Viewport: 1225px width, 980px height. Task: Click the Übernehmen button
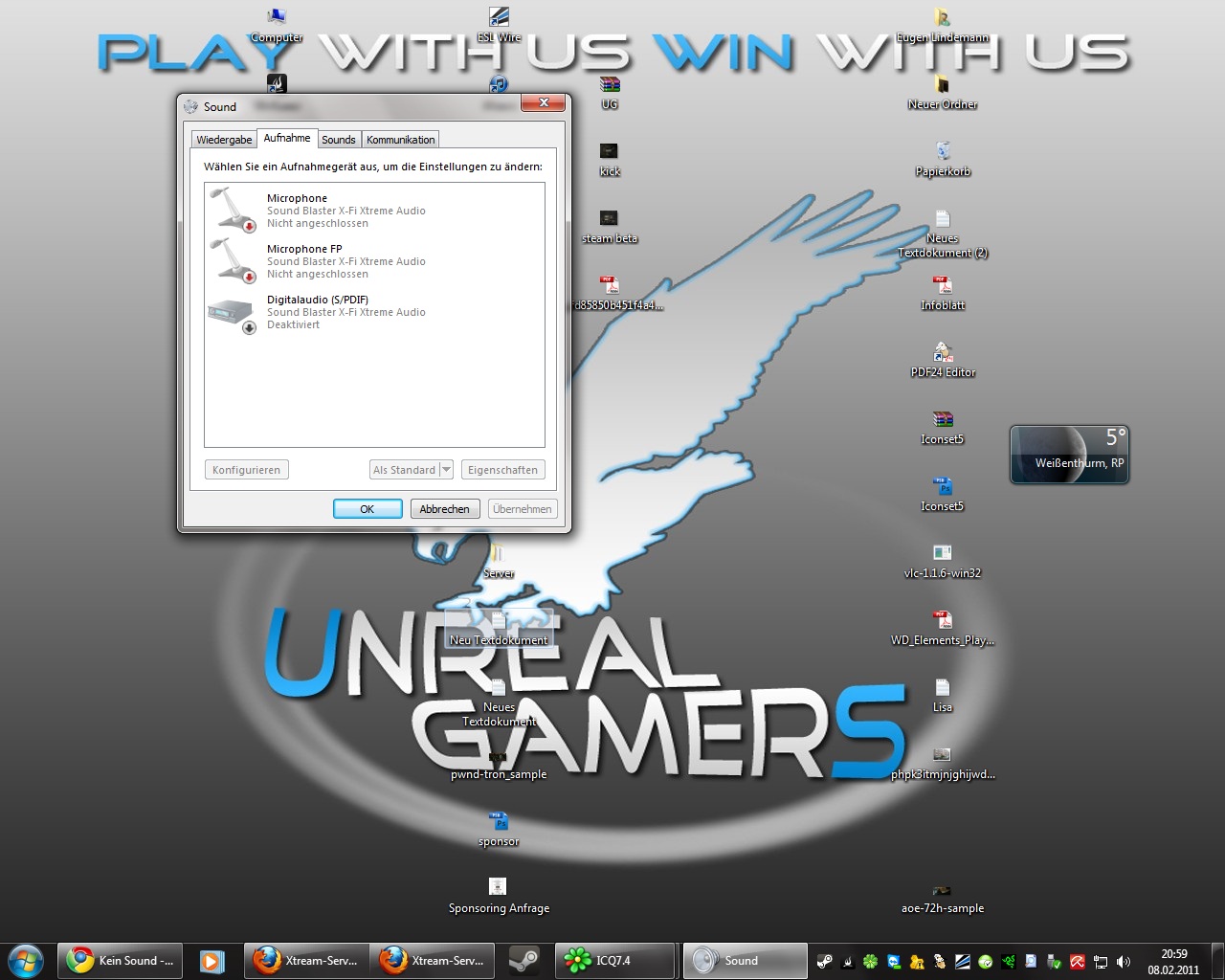523,509
